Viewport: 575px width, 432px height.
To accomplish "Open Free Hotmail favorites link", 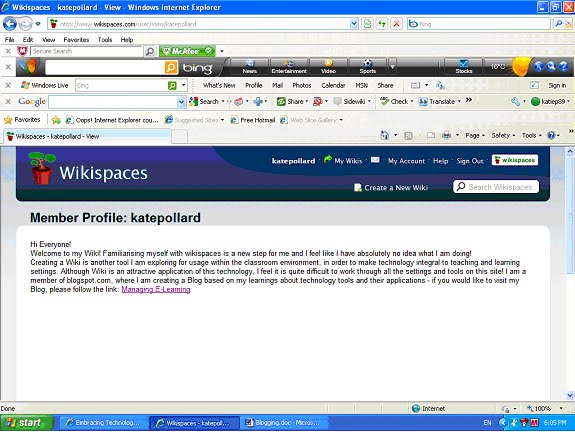I will (253, 120).
